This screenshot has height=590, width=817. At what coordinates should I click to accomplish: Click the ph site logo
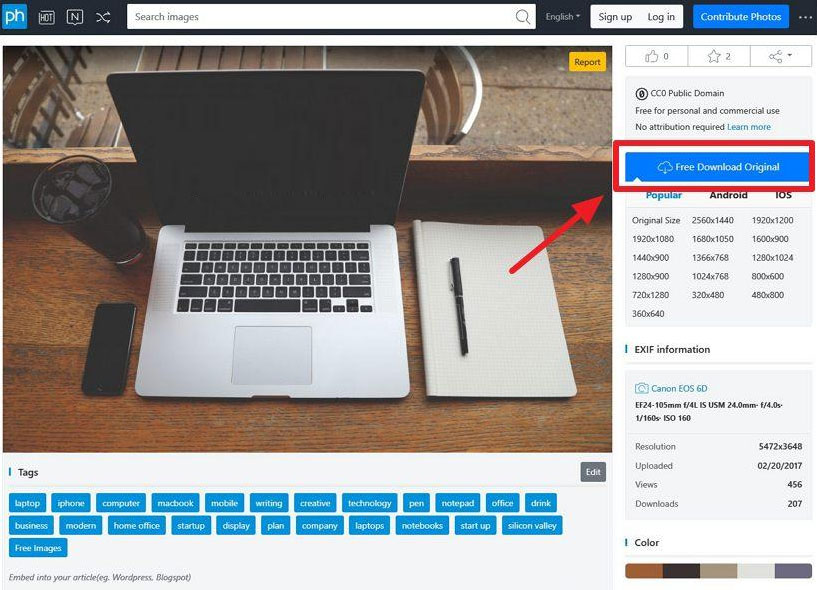point(15,17)
